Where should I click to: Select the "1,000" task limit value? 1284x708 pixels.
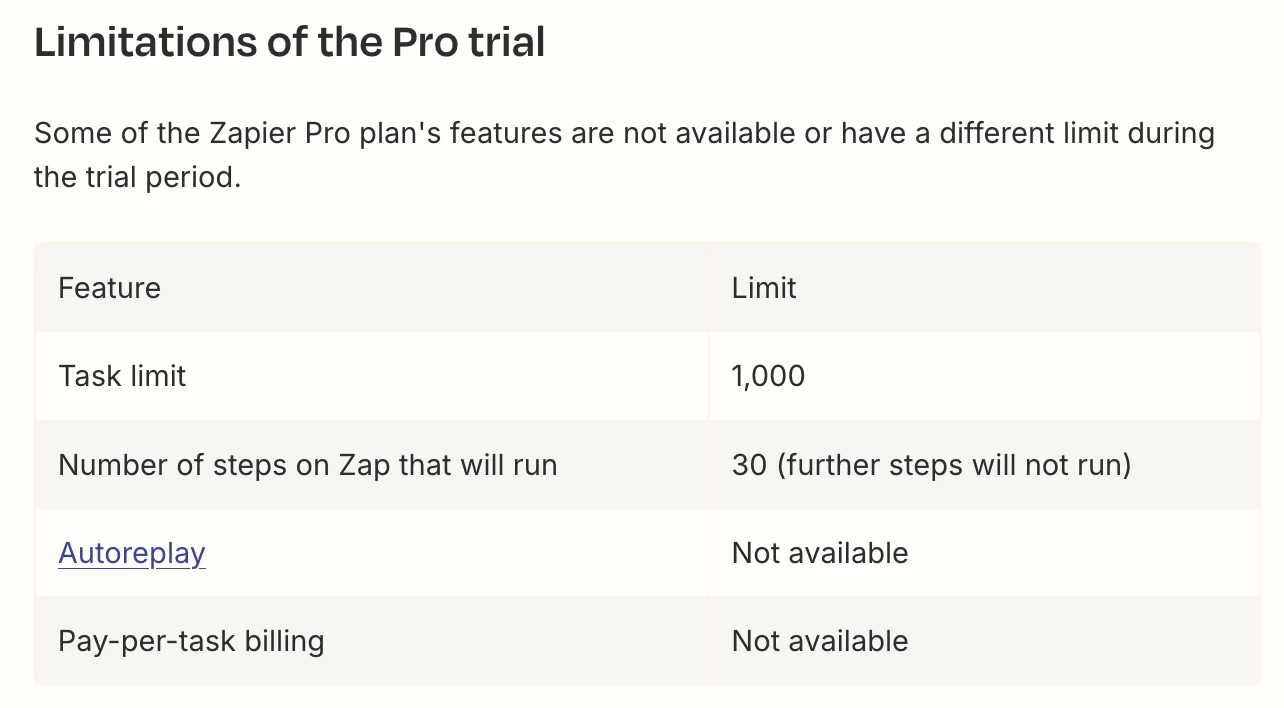[768, 376]
